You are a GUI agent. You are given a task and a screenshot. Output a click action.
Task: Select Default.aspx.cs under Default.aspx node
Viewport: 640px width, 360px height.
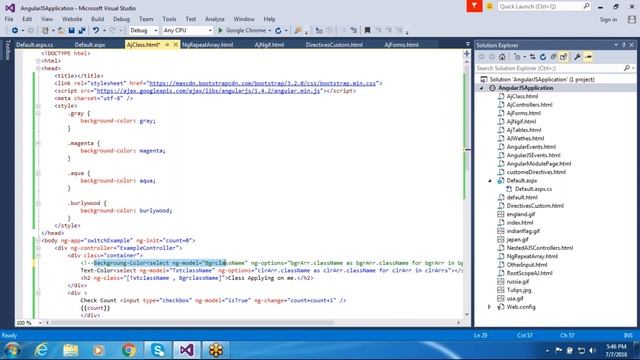click(x=533, y=189)
